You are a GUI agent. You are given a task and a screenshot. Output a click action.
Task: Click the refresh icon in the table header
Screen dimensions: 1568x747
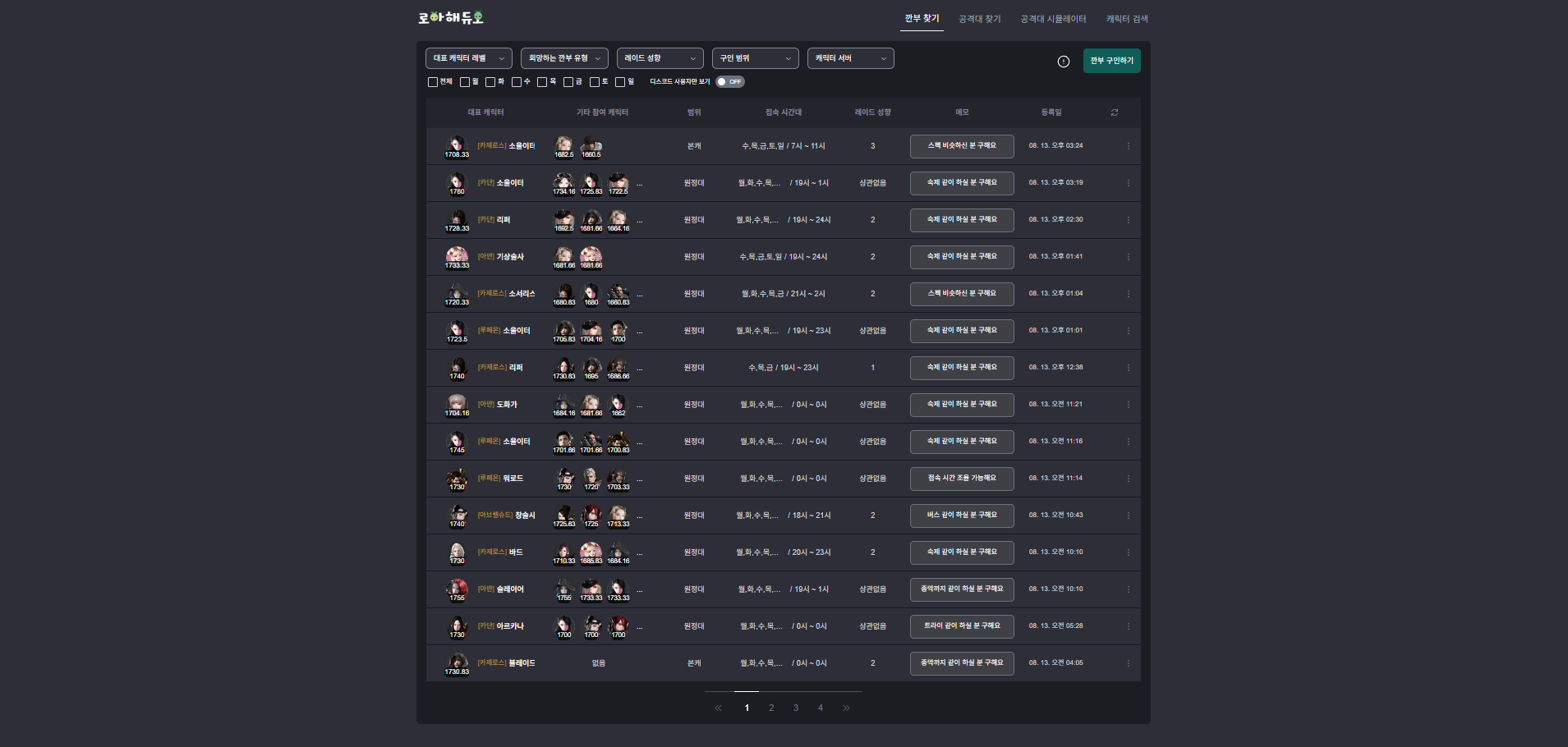1115,112
